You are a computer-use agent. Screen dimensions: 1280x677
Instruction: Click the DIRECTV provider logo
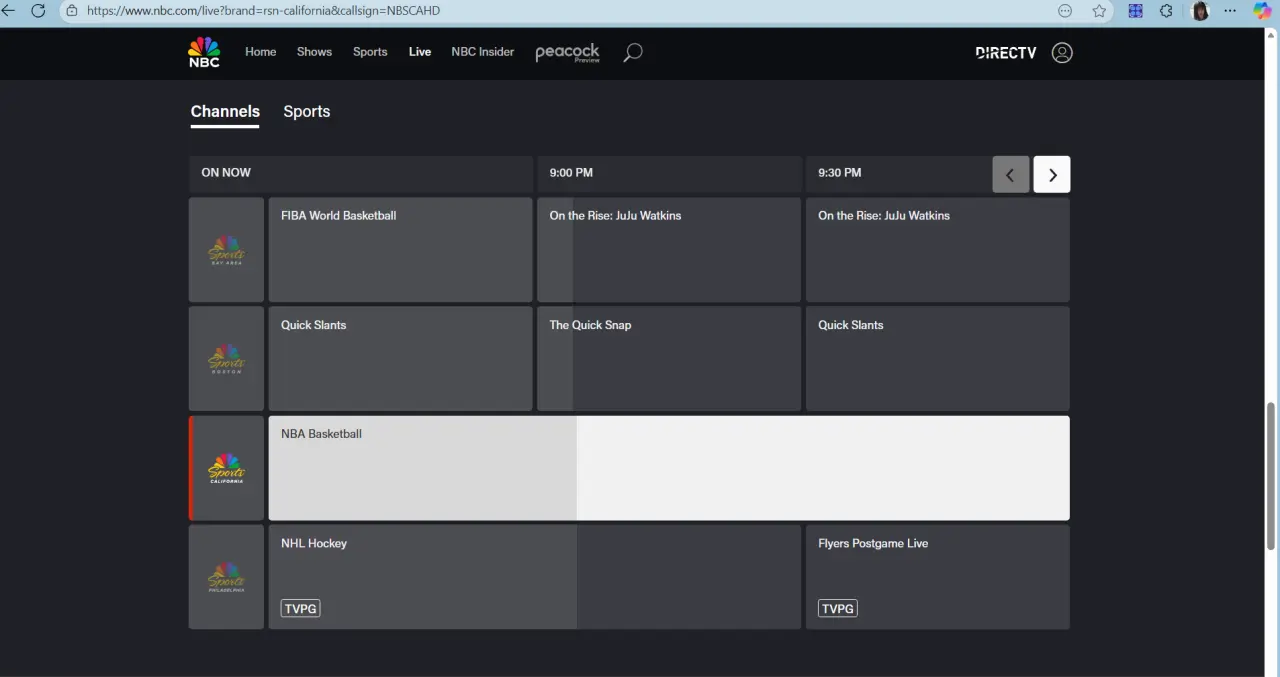coord(1006,52)
